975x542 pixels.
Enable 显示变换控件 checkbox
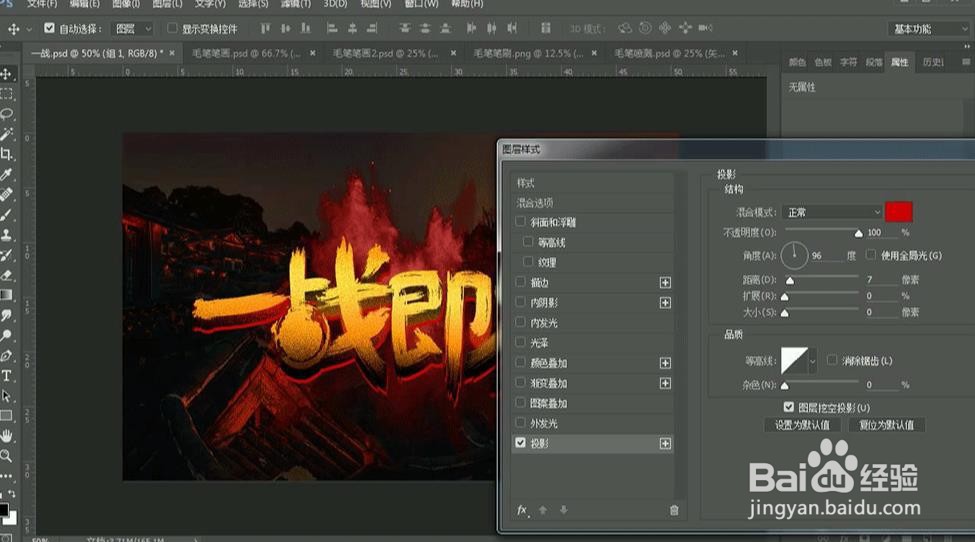[x=172, y=28]
